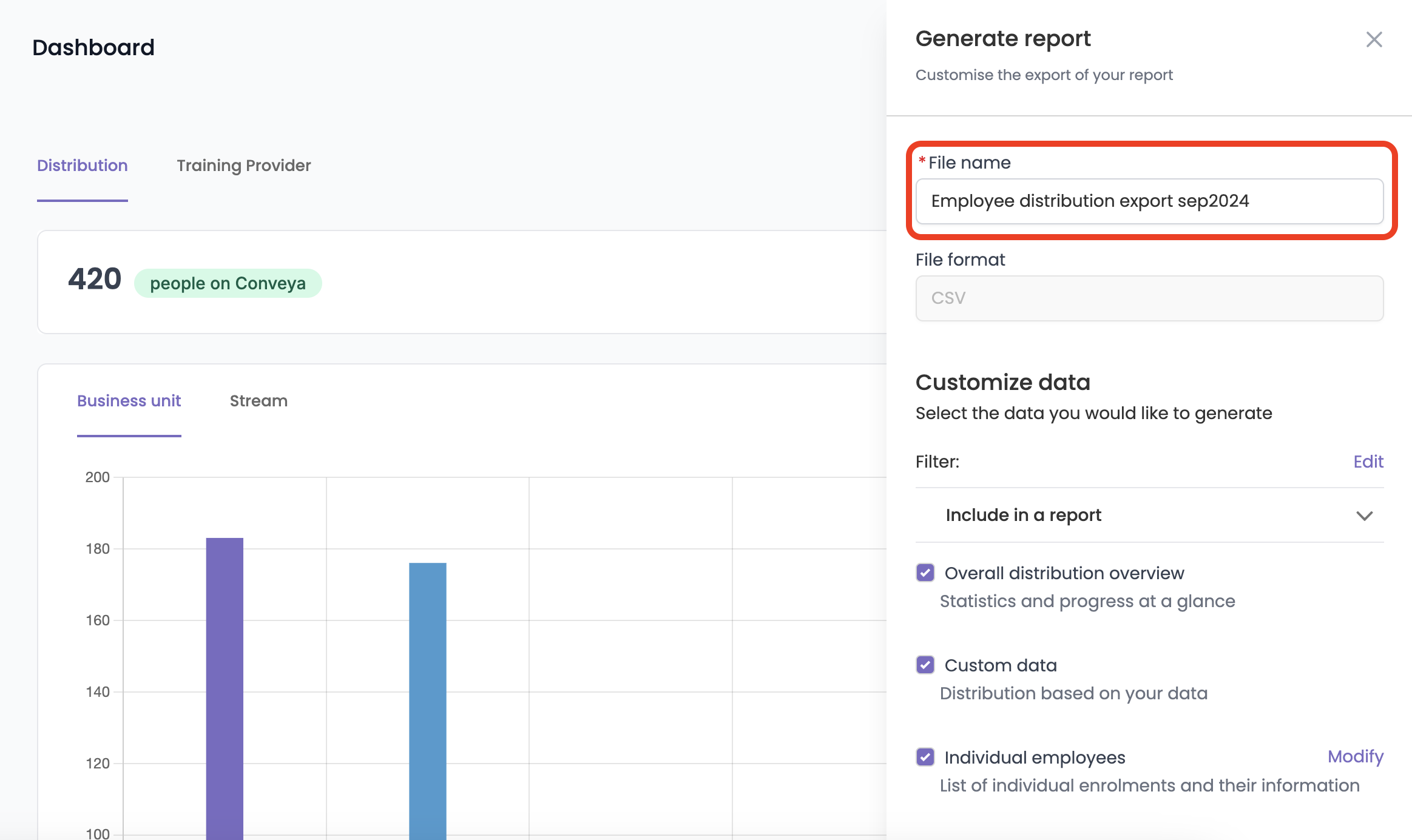Open the CSV file format field

[x=1149, y=298]
